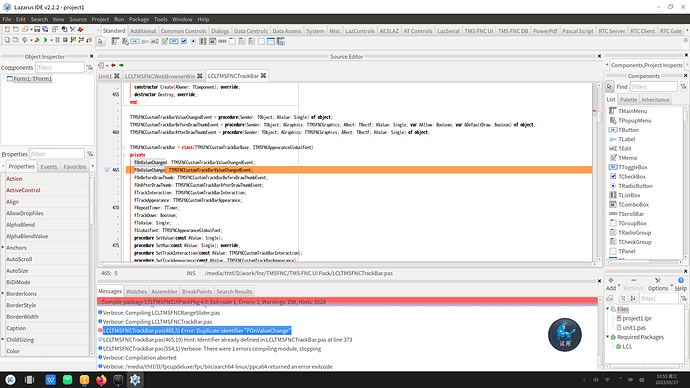
Task: Select the TMemo icon in palette toolbar
Action: 164,41
